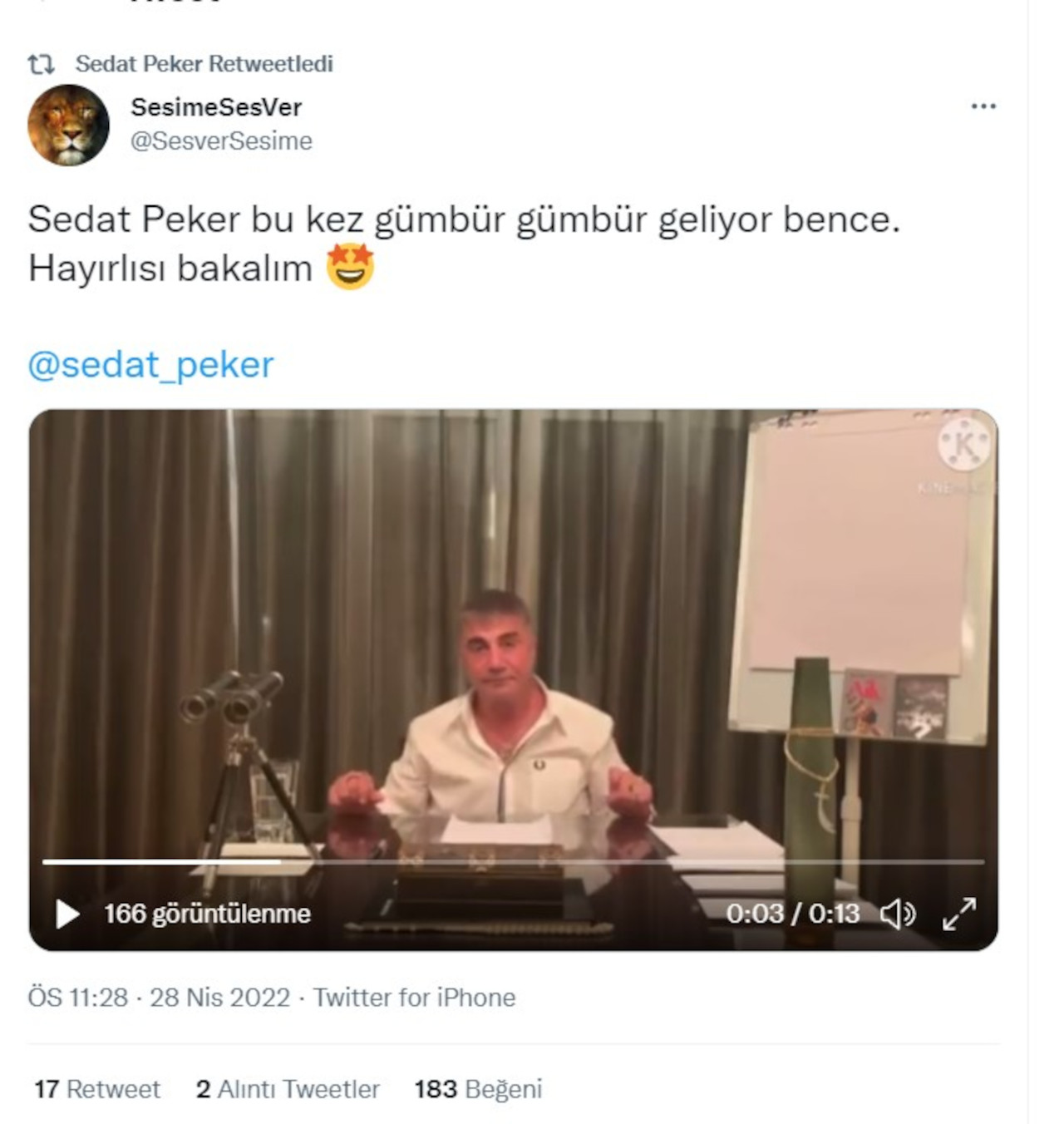This screenshot has height=1124, width=1064.
Task: Click the 166 görüntülenme view count
Action: pos(207,914)
